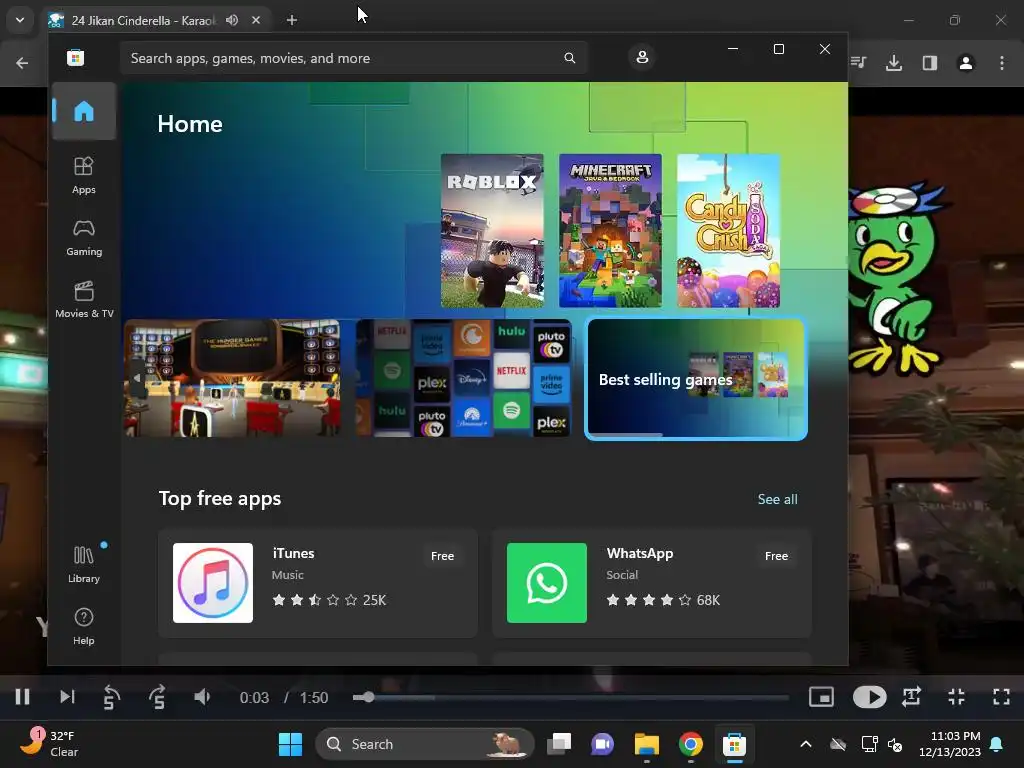Click the search magnifier icon in Store
The height and width of the screenshot is (768, 1024).
point(569,58)
